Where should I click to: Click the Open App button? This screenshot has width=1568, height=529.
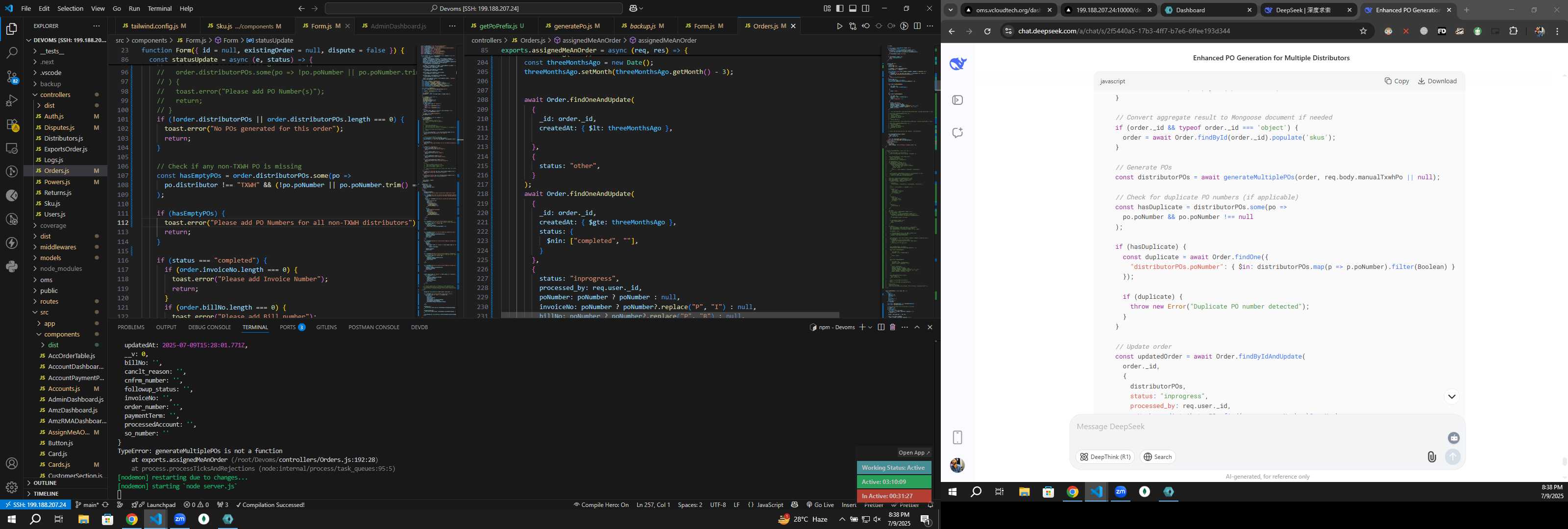(914, 452)
